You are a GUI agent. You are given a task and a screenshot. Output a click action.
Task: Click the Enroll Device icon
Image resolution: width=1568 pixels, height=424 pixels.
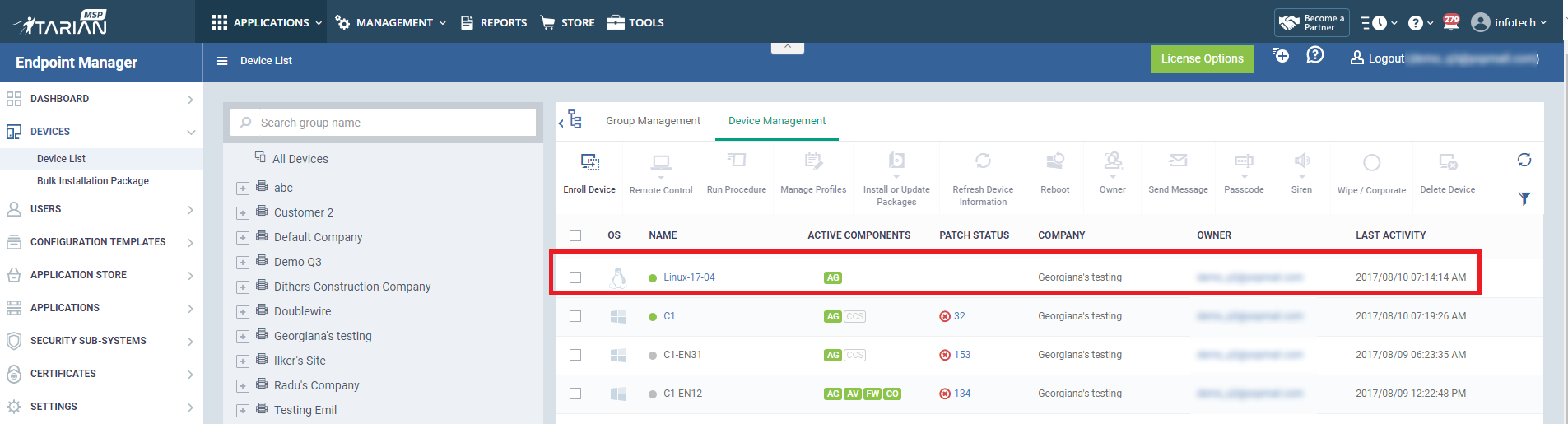click(590, 162)
